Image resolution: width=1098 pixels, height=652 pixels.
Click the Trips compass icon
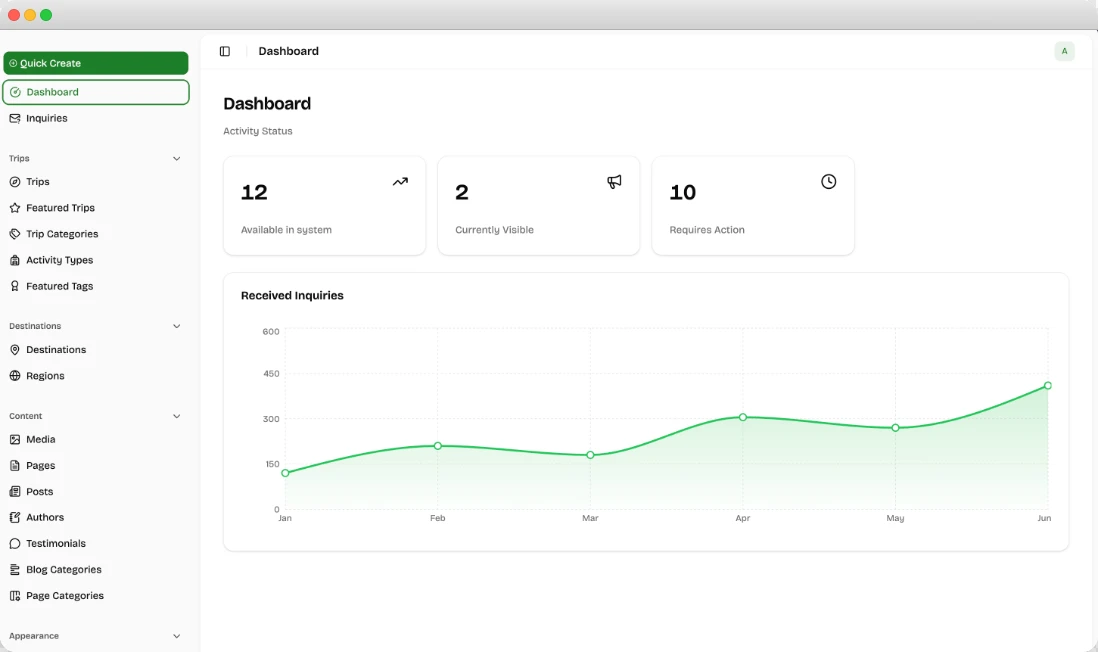[15, 182]
